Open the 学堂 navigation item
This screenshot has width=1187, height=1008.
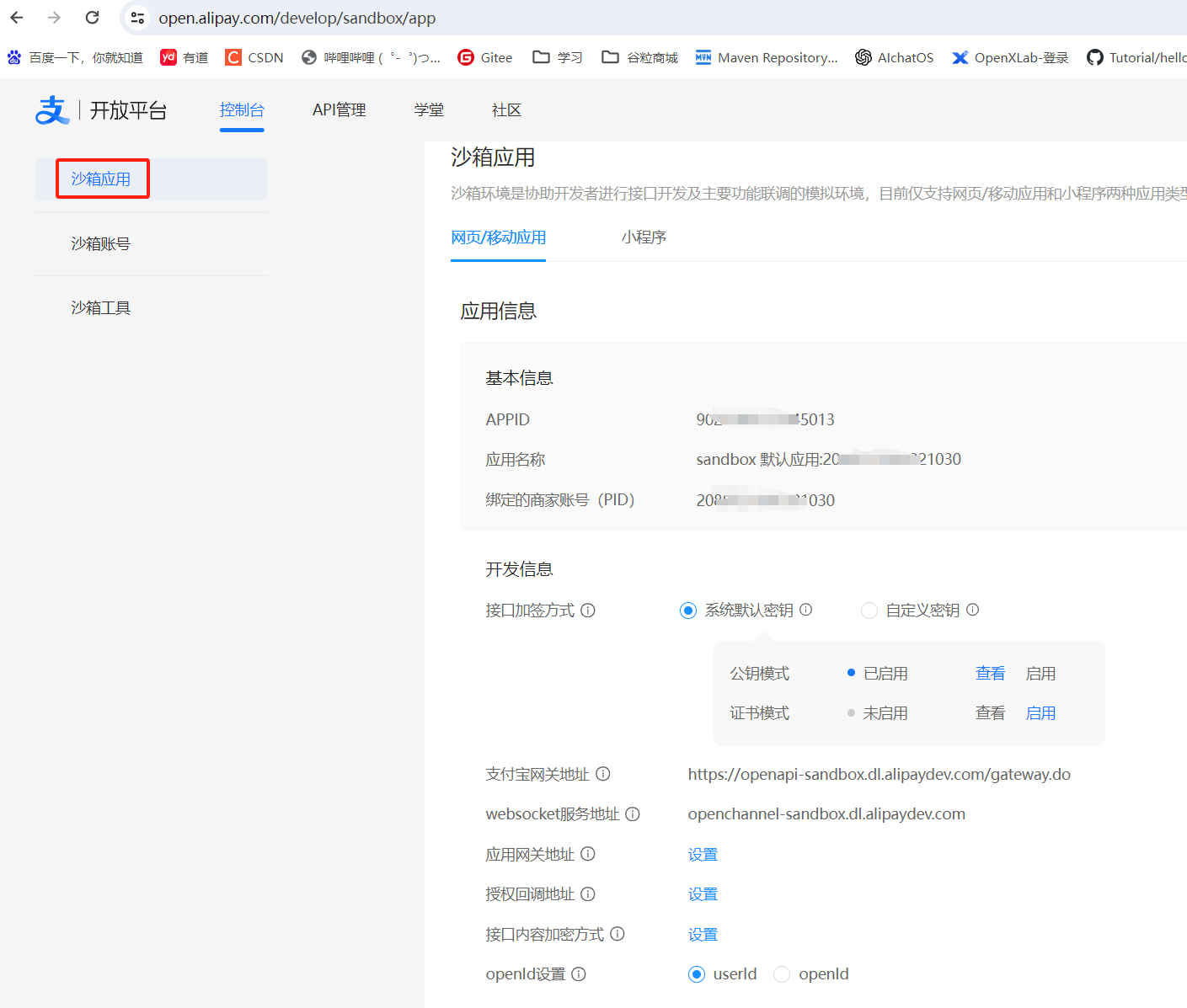[429, 110]
